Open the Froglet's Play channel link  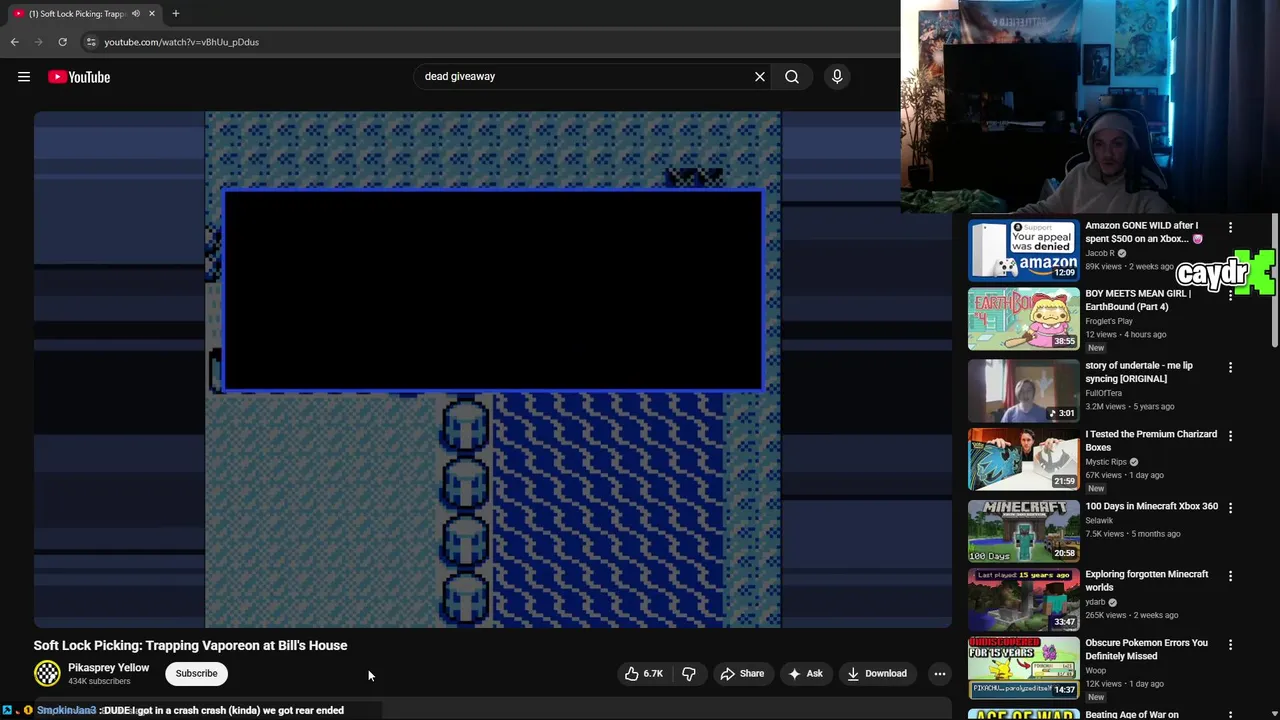[1109, 321]
